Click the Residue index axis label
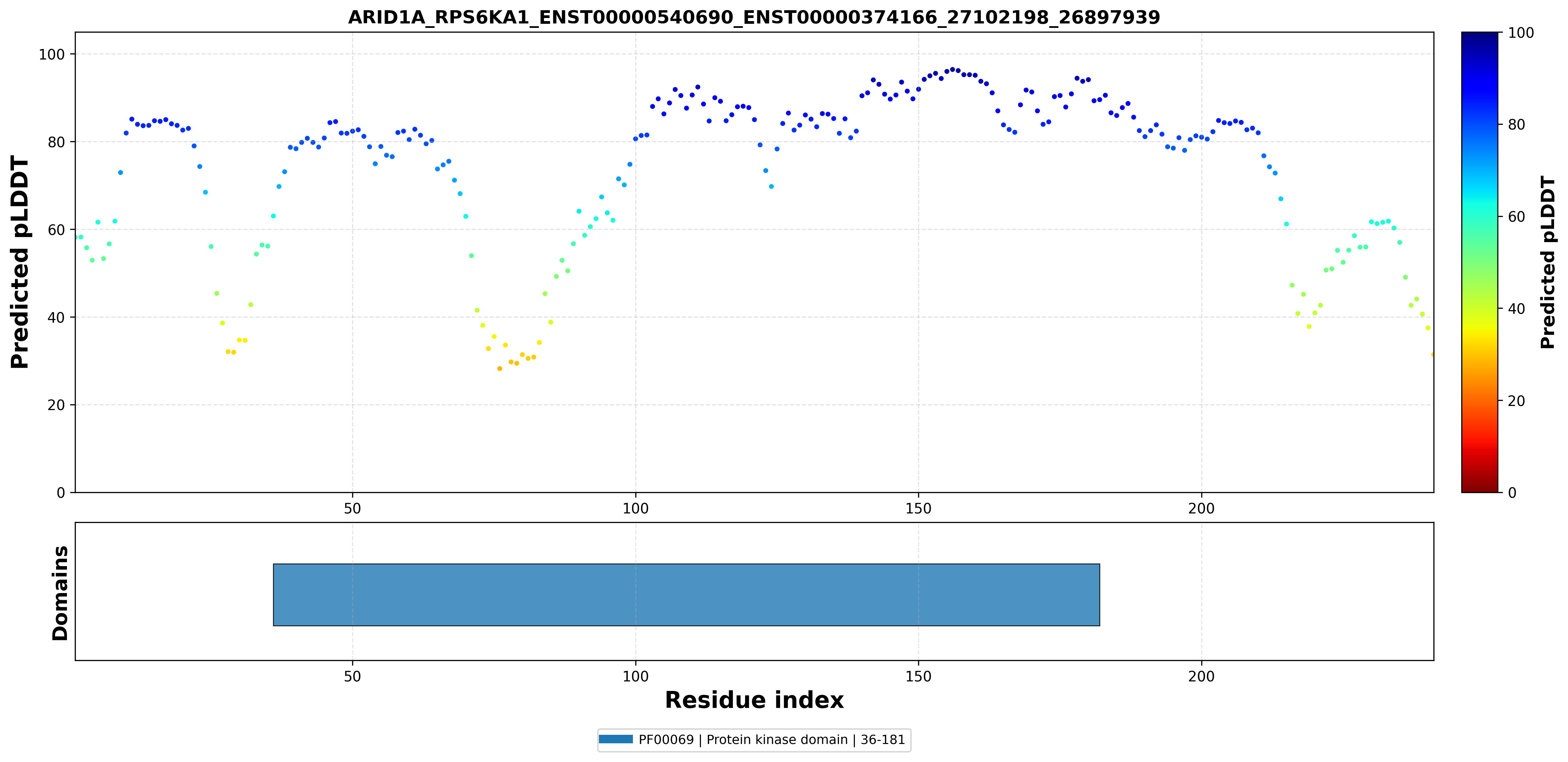 click(754, 700)
